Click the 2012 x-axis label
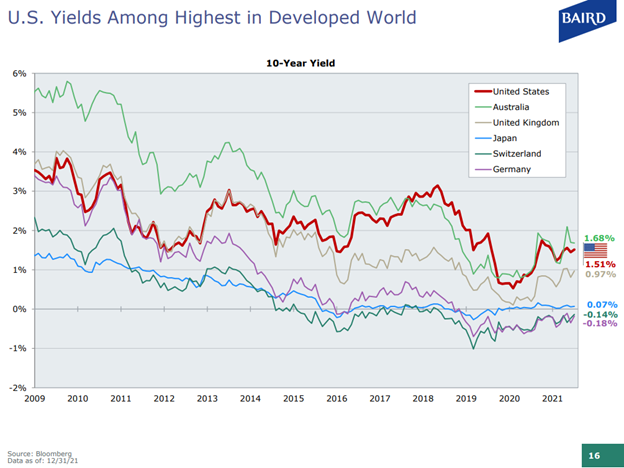 coord(164,398)
